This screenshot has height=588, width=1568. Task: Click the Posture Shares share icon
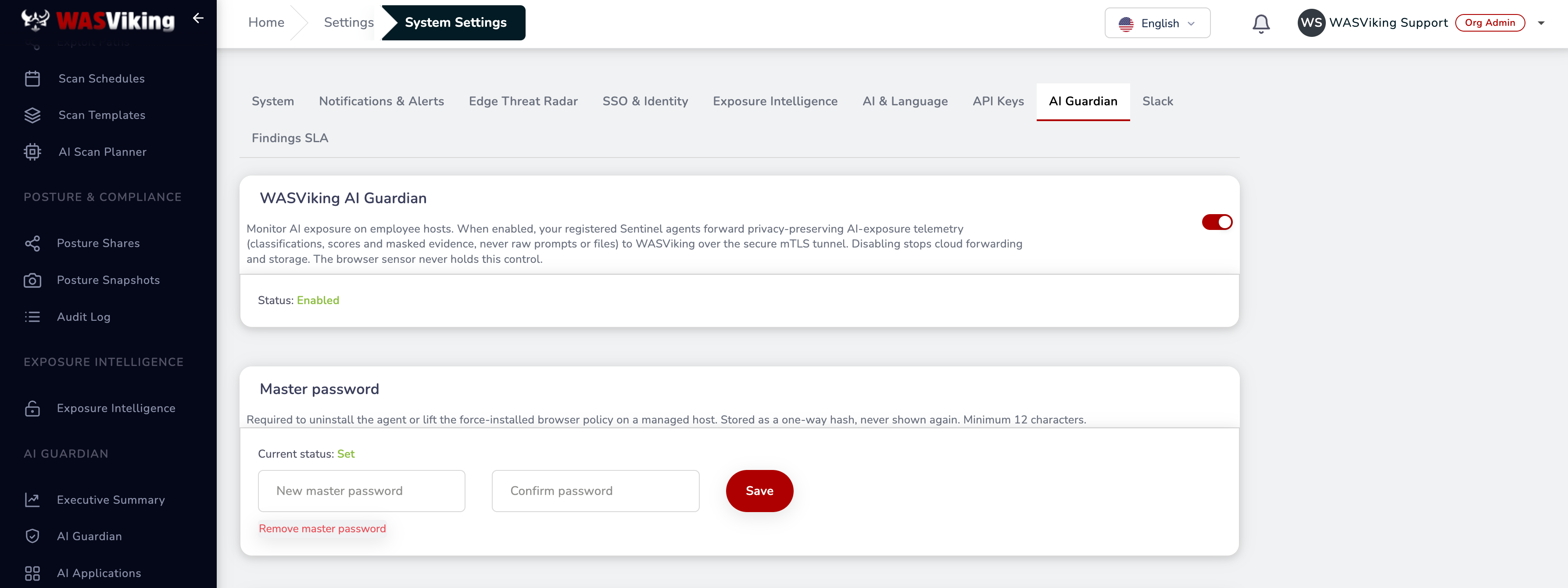click(32, 244)
